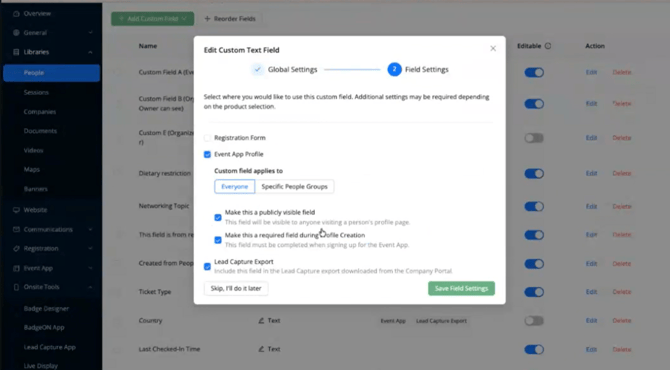Image resolution: width=670 pixels, height=370 pixels.
Task: Click Edit for Custom Field A row
Action: pyautogui.click(x=591, y=72)
